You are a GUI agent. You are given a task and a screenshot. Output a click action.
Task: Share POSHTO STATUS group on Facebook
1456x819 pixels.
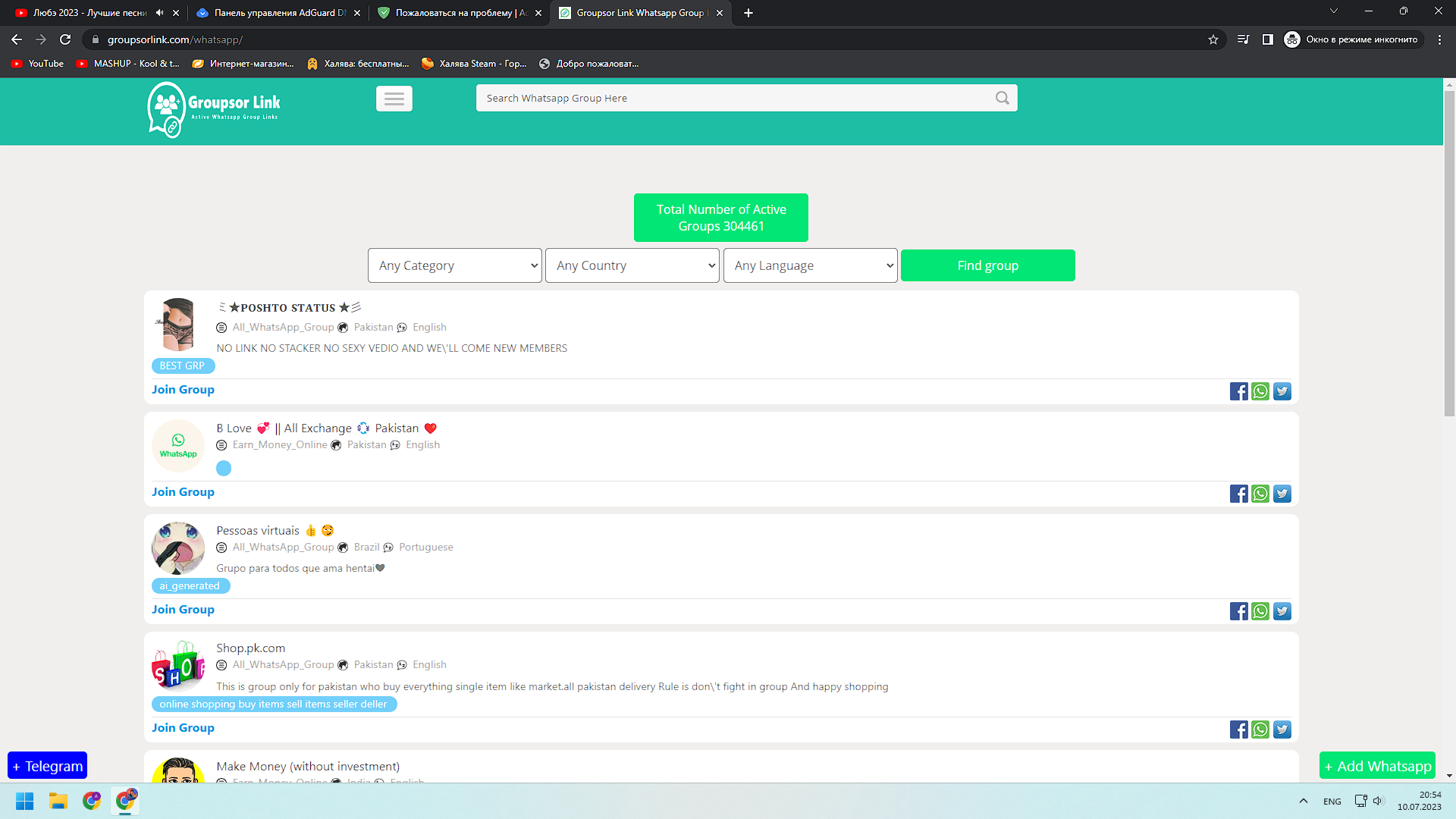(1239, 391)
